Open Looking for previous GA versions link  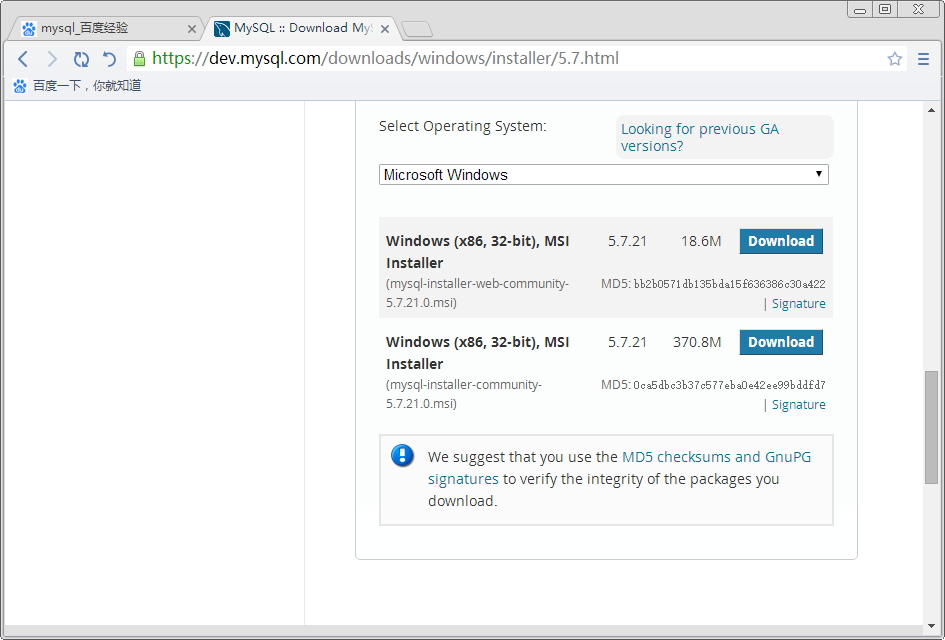699,137
